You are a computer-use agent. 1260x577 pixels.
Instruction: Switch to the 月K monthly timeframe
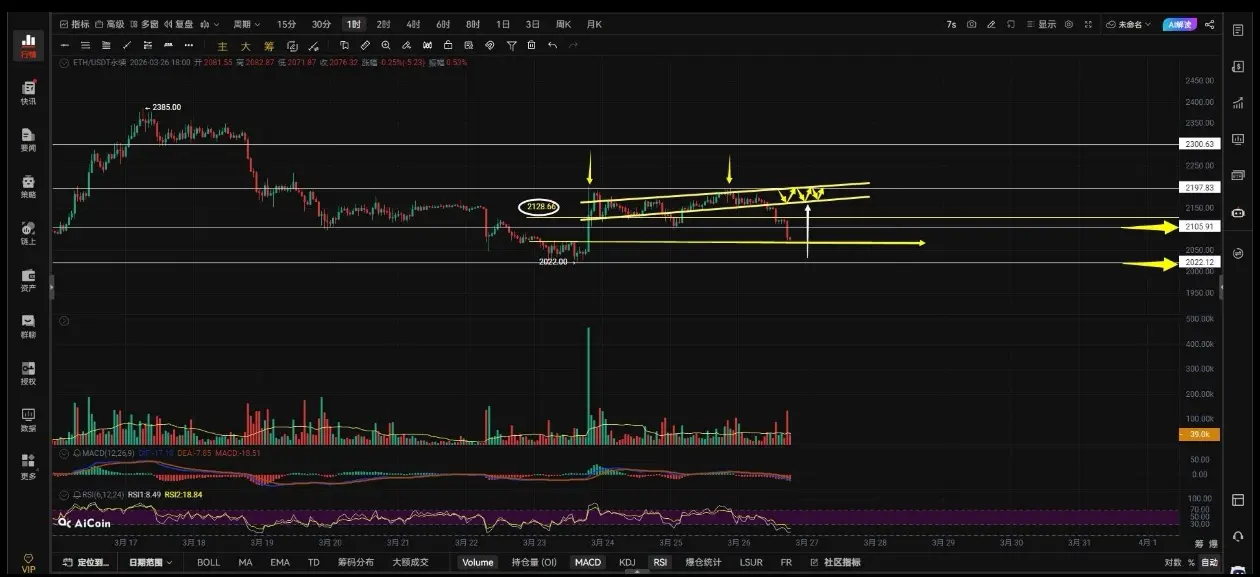(593, 24)
